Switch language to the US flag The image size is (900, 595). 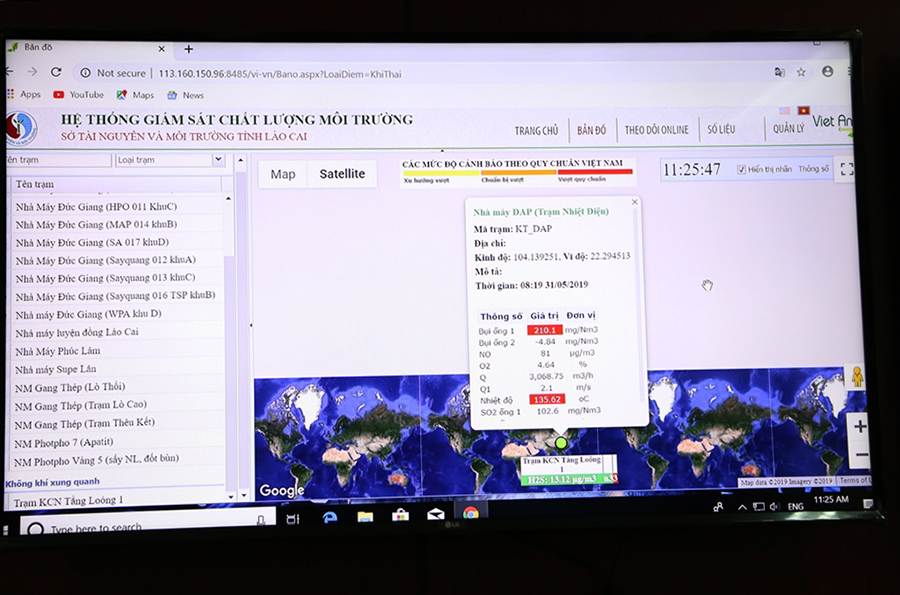coord(784,110)
